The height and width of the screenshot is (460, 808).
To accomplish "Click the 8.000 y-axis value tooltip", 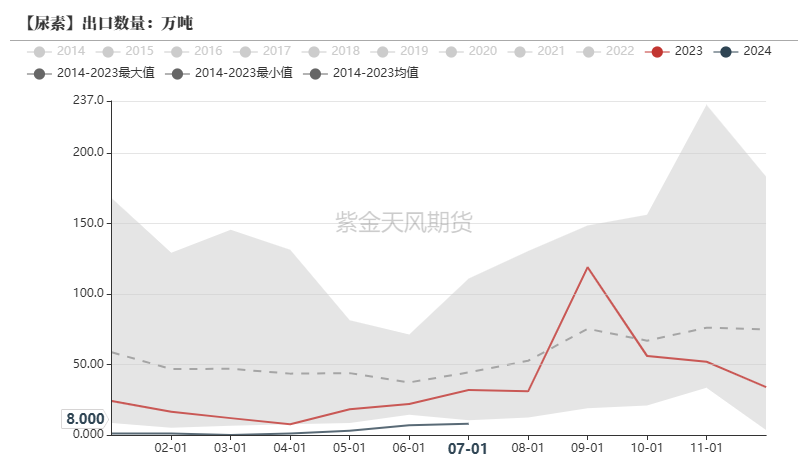I will click(85, 419).
